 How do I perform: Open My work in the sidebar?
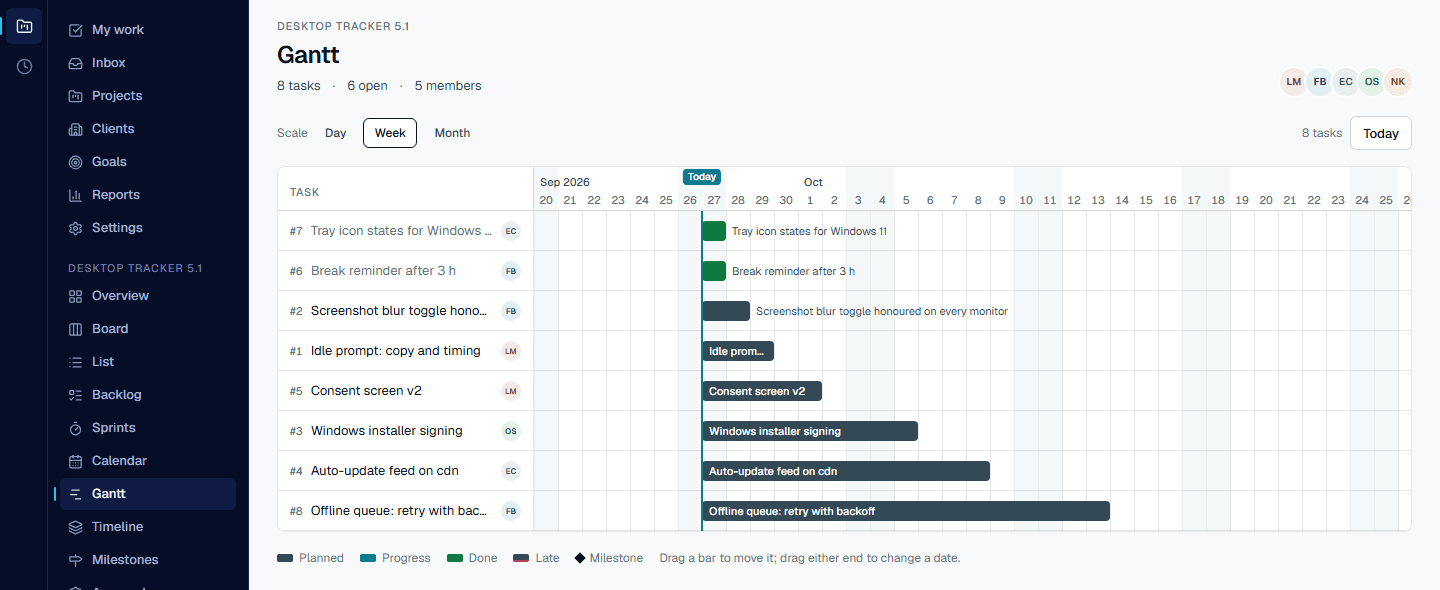click(x=148, y=30)
